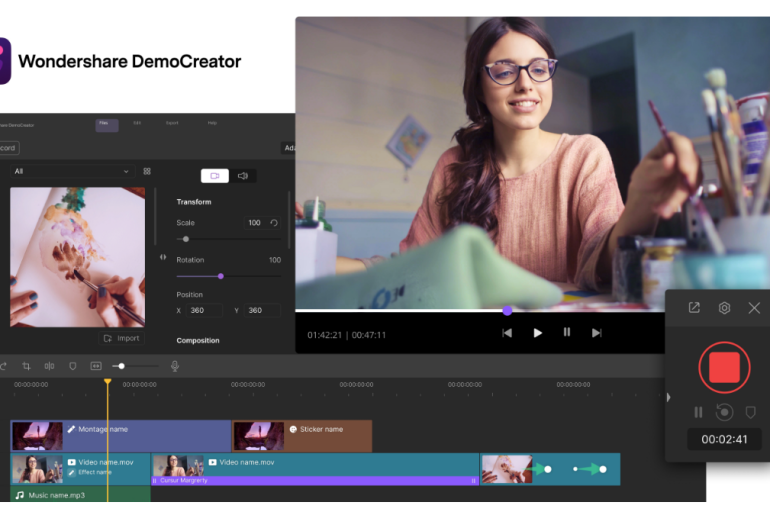This screenshot has width=770, height=515.
Task: Adjust the timeline zoom slider
Action: click(x=121, y=366)
